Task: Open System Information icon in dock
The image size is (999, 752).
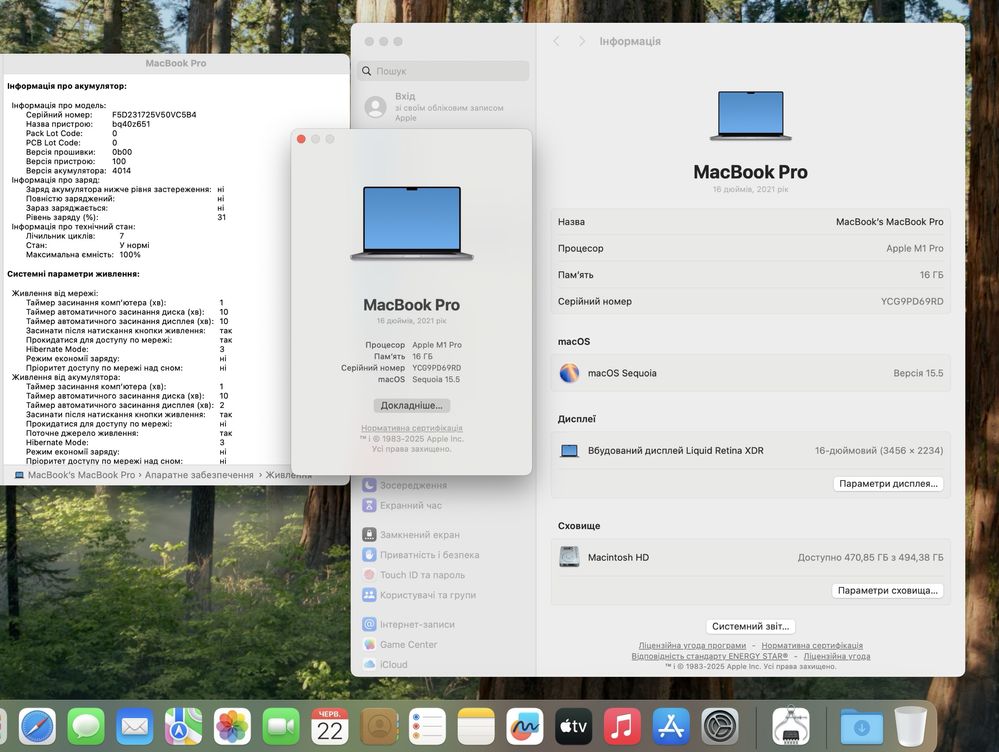Action: coord(791,727)
